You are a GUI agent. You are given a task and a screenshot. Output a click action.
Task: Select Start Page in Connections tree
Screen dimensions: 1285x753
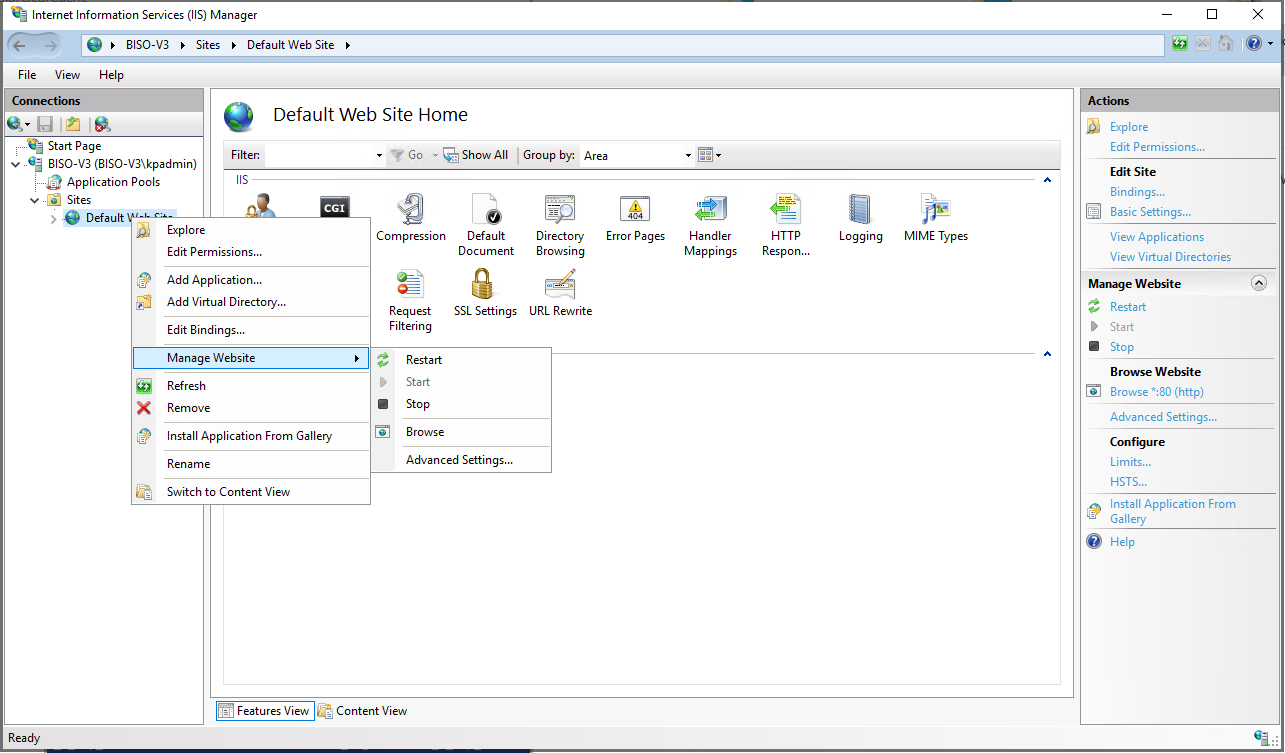74,146
